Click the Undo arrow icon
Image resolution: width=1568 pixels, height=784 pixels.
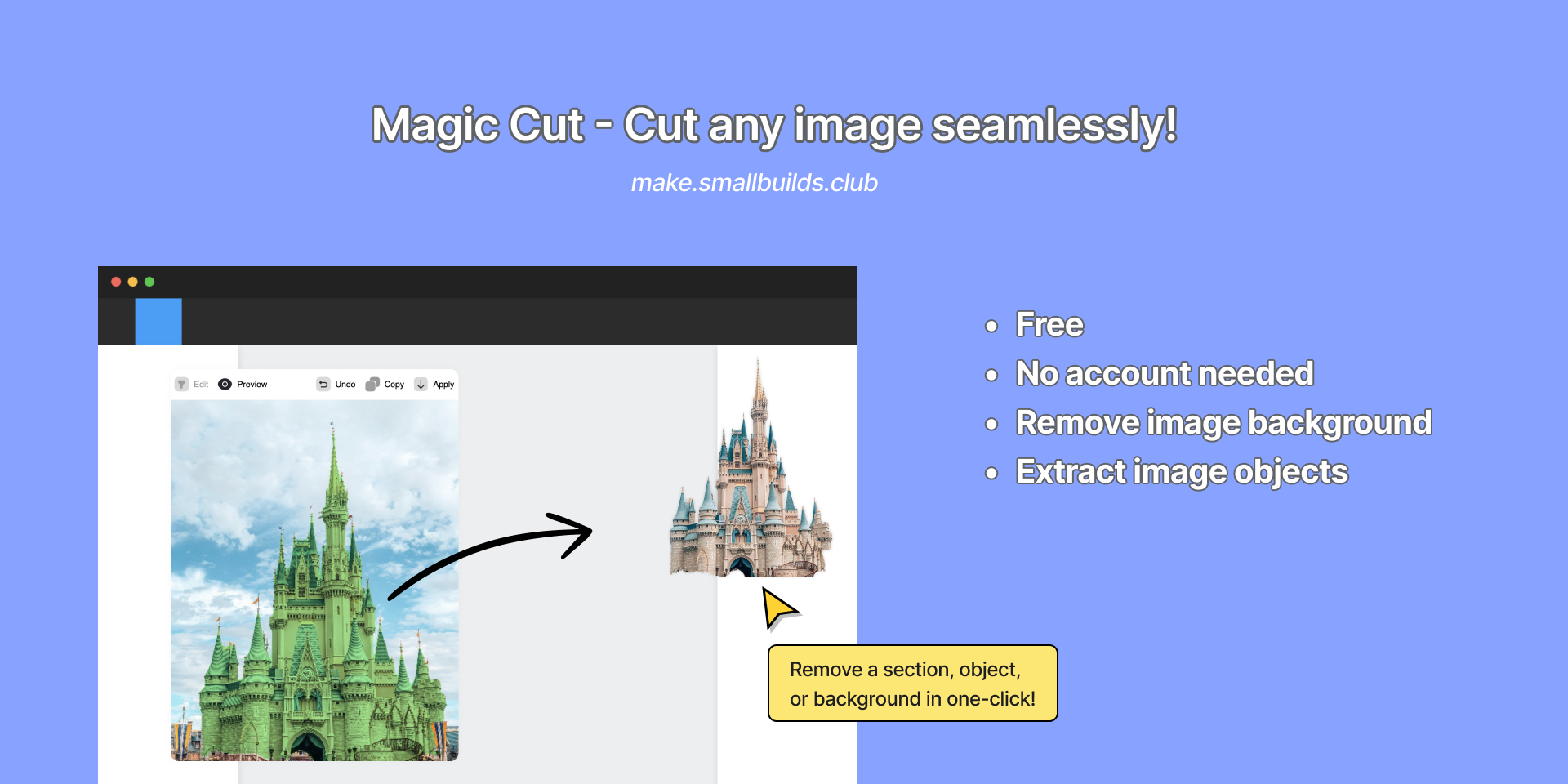click(323, 385)
